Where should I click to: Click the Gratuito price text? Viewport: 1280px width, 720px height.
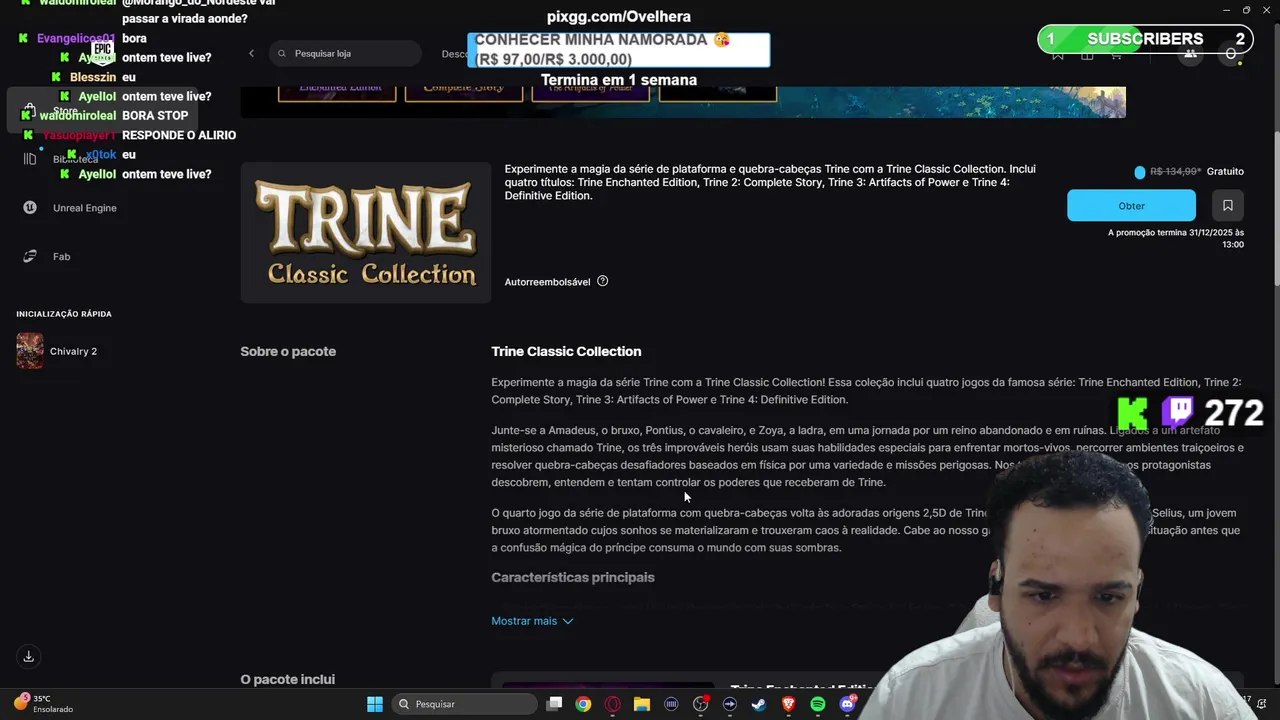pyautogui.click(x=1225, y=171)
